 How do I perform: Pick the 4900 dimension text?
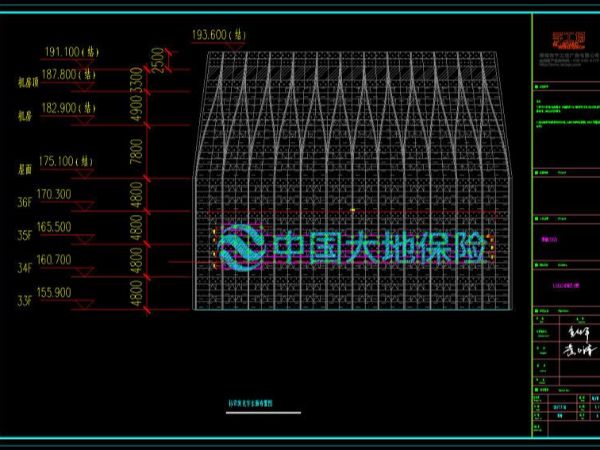click(136, 108)
